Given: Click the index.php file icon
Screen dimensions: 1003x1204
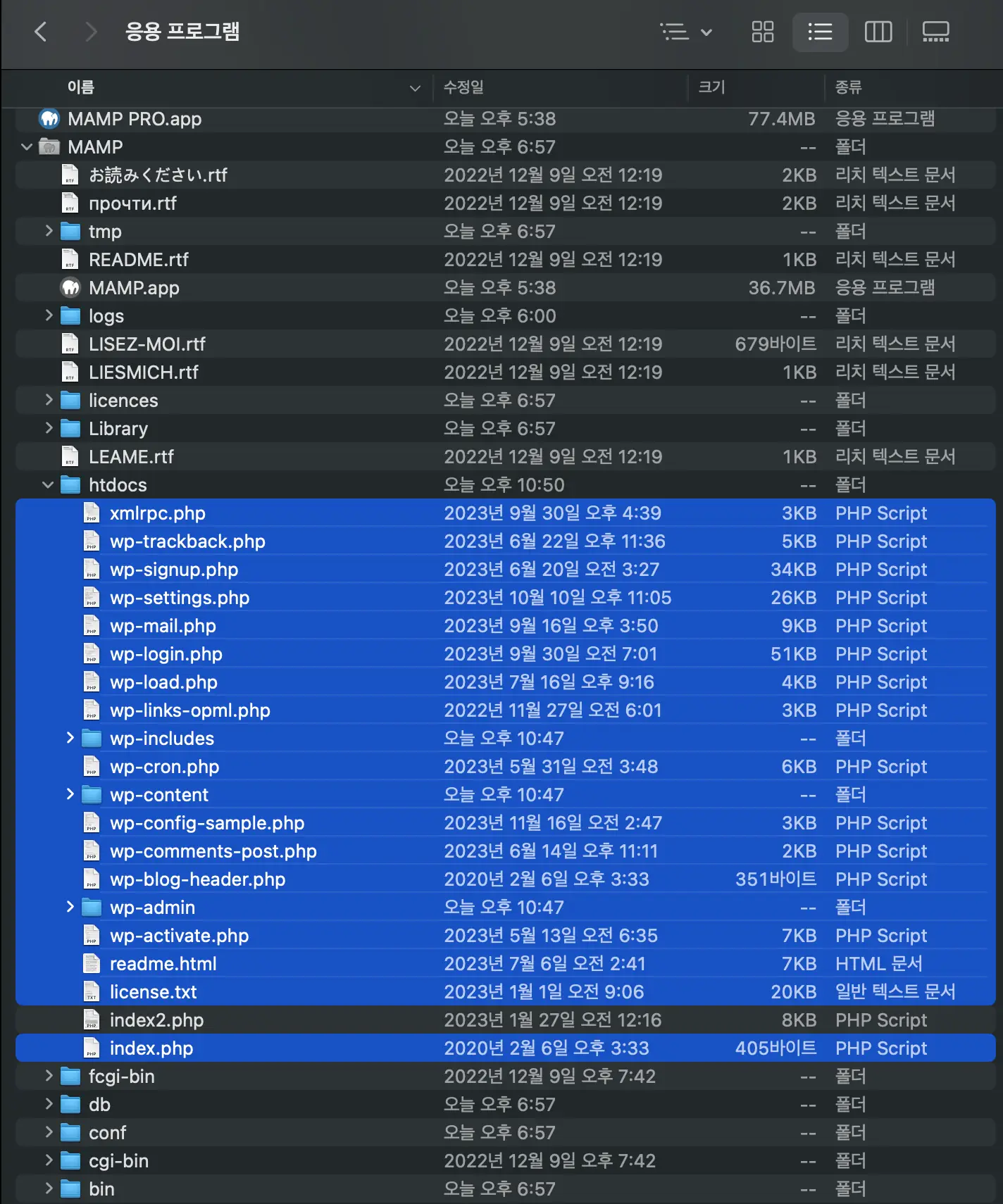Looking at the screenshot, I should (91, 1048).
